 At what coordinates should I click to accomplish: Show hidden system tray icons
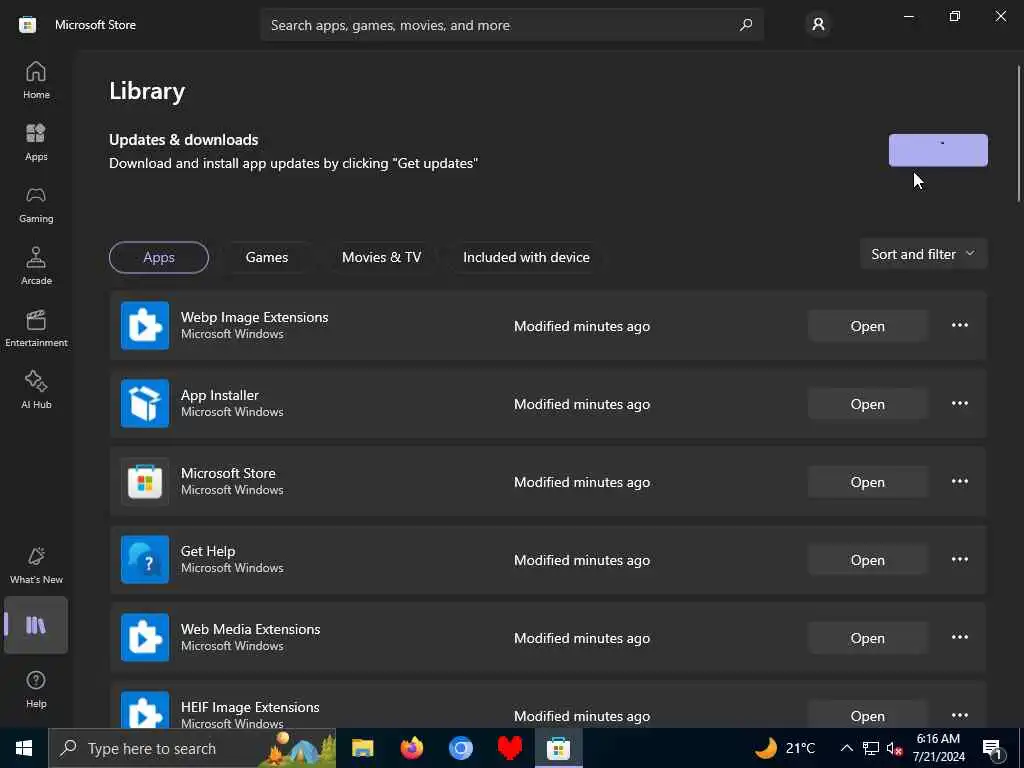[846, 748]
